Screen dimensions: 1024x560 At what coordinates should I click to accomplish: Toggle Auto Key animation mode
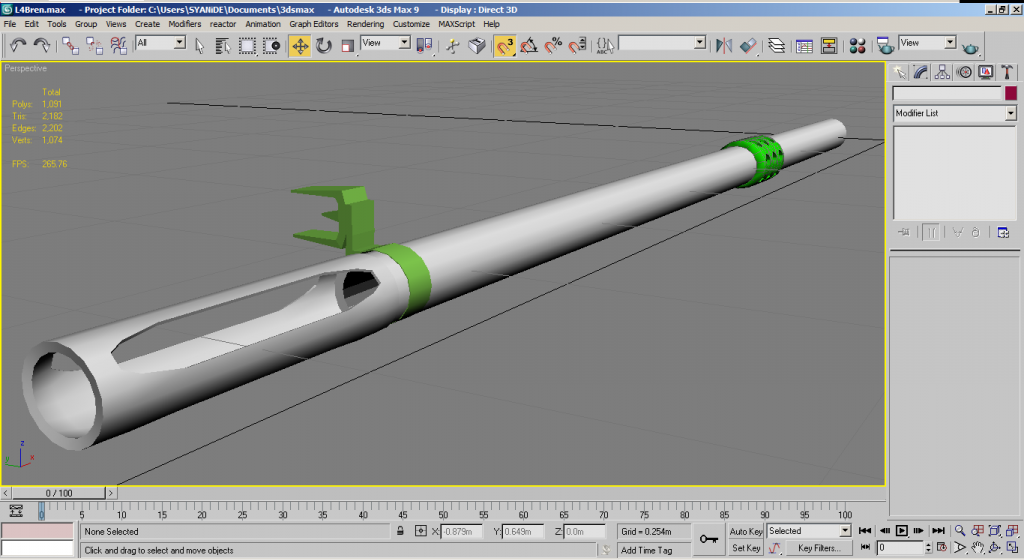coord(746,531)
